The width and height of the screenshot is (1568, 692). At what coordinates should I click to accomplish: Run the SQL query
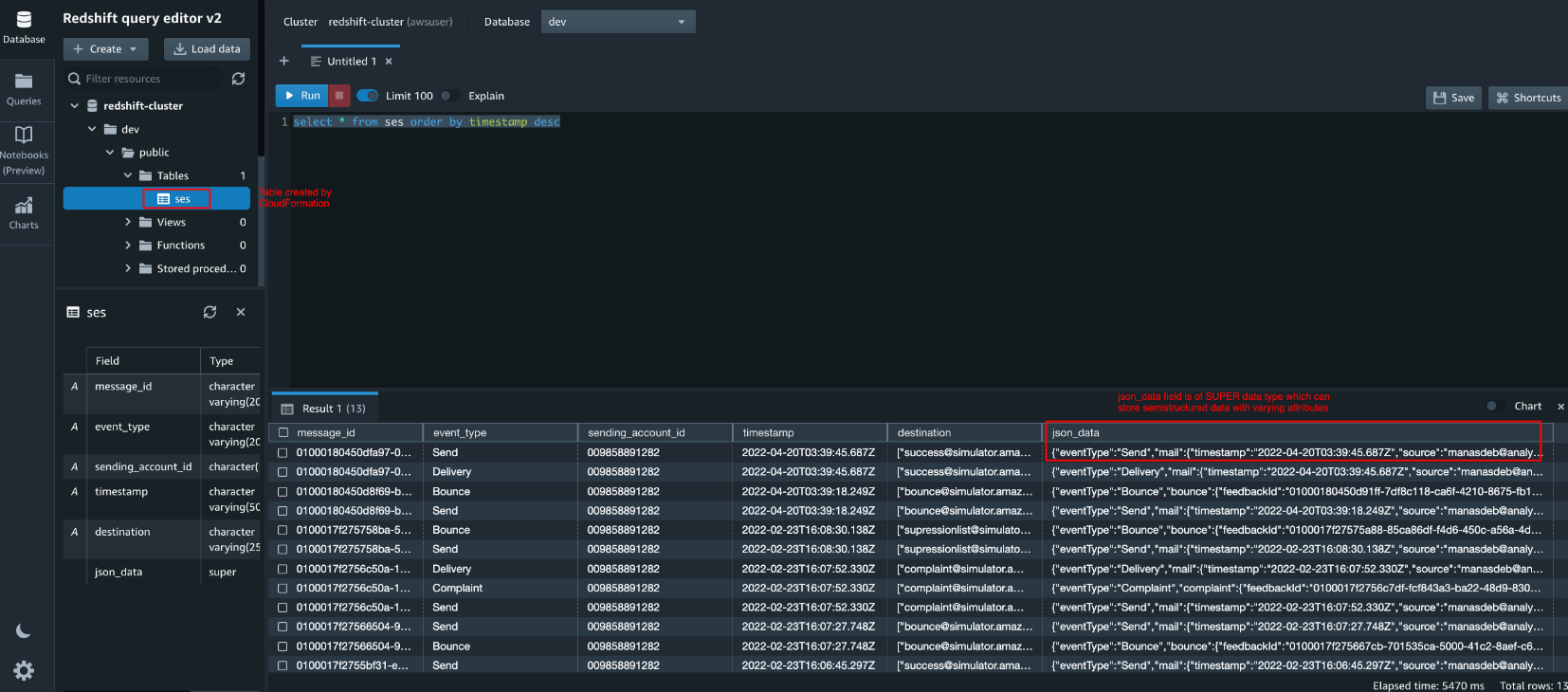(302, 96)
